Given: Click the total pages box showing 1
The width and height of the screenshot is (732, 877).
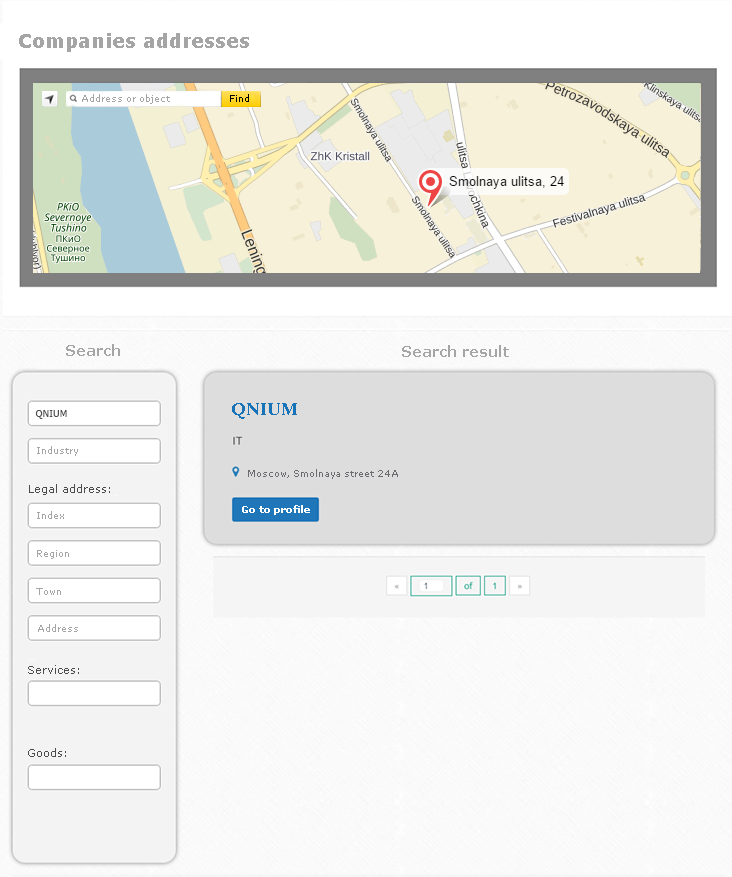Looking at the screenshot, I should [x=495, y=586].
